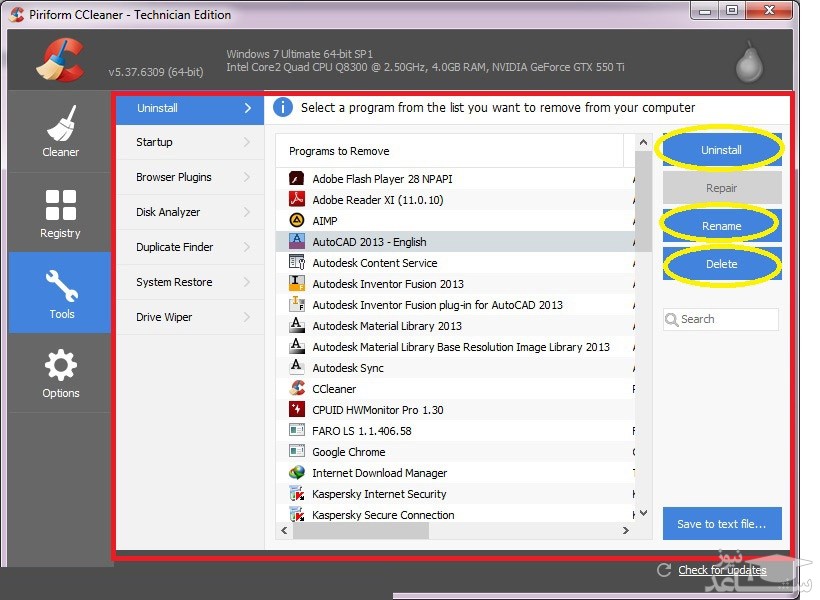Open the Startup tools tab
This screenshot has width=820, height=600.
pyautogui.click(x=155, y=142)
